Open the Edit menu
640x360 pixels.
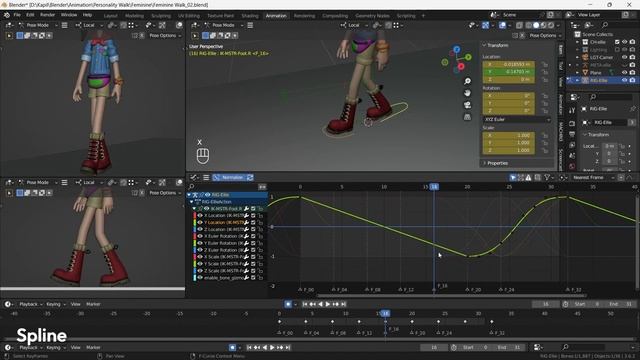30,15
